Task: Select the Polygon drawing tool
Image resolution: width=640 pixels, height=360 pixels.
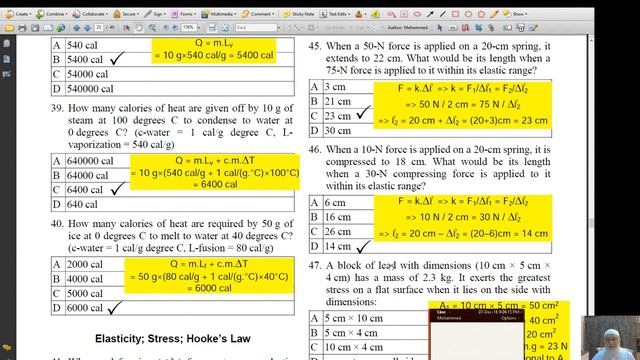Action: pos(481,14)
